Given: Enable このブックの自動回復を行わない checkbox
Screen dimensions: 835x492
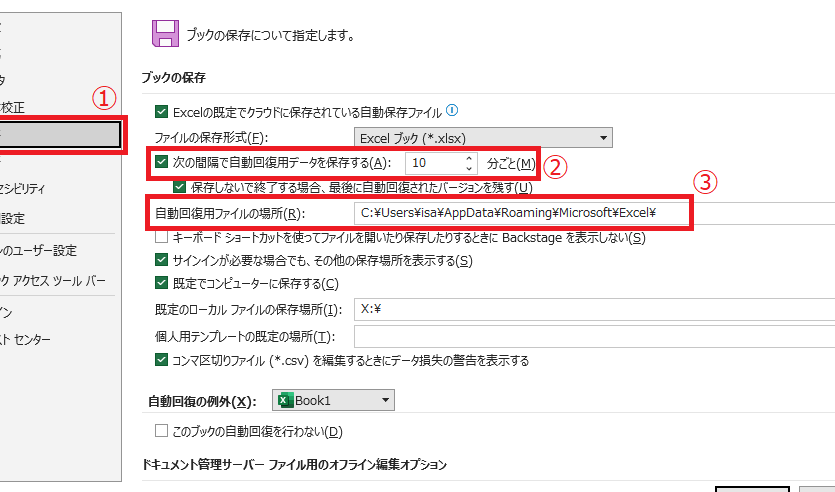Looking at the screenshot, I should 161,430.
